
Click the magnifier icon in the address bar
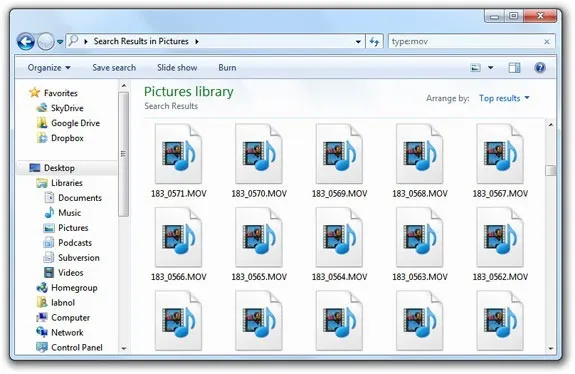tap(73, 40)
